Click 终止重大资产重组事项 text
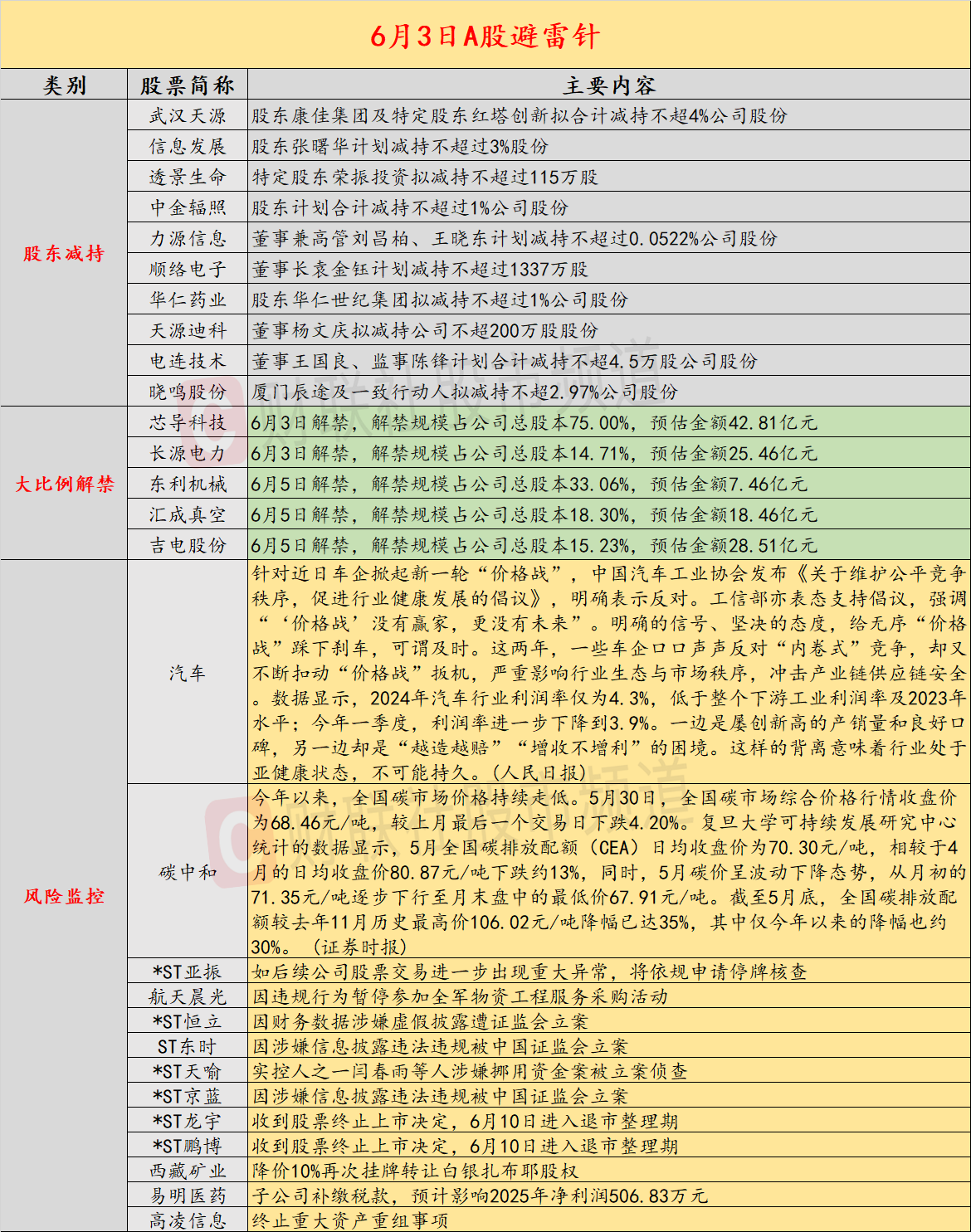The image size is (971, 1232). click(350, 1221)
